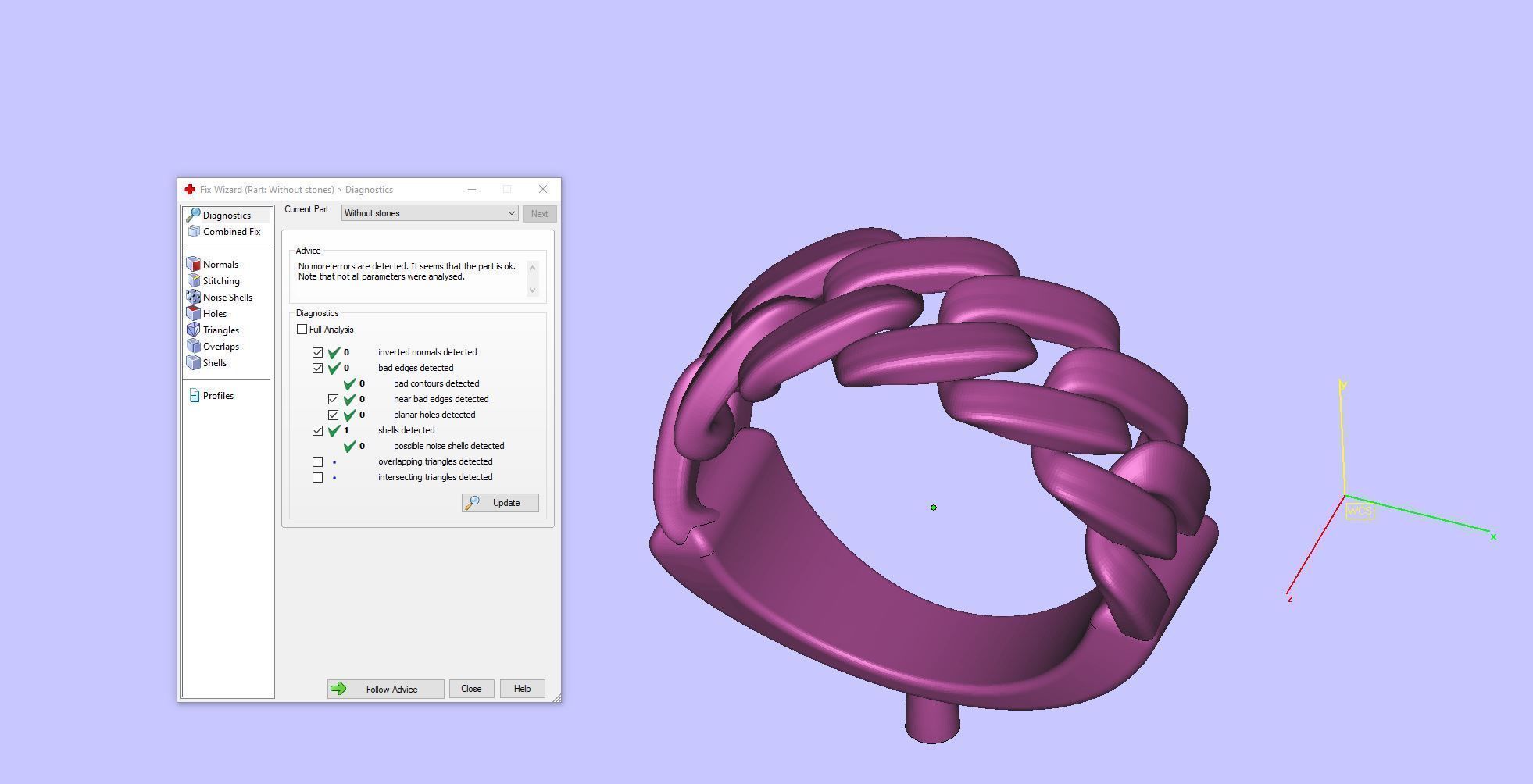This screenshot has width=1533, height=784.
Task: Open Normals page in sidebar
Action: coord(220,265)
